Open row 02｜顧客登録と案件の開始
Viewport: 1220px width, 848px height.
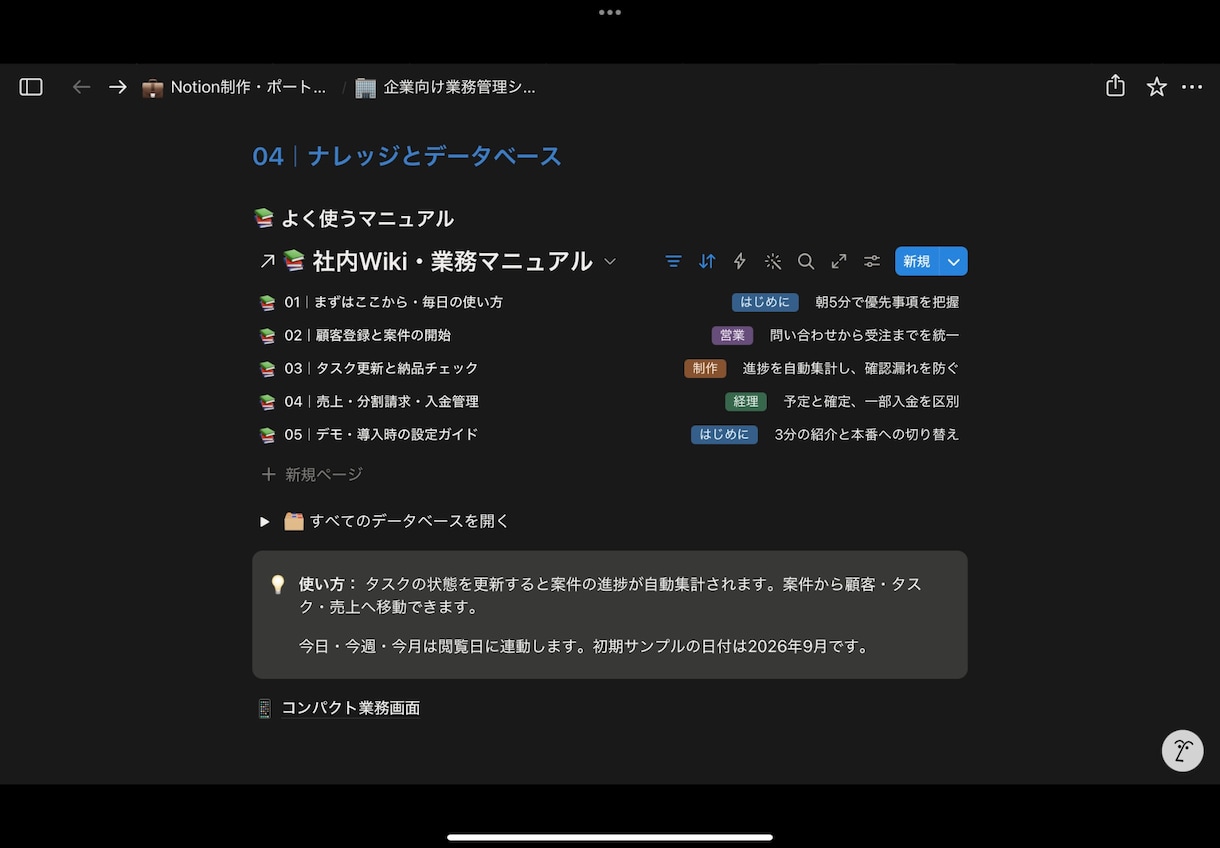(x=609, y=335)
